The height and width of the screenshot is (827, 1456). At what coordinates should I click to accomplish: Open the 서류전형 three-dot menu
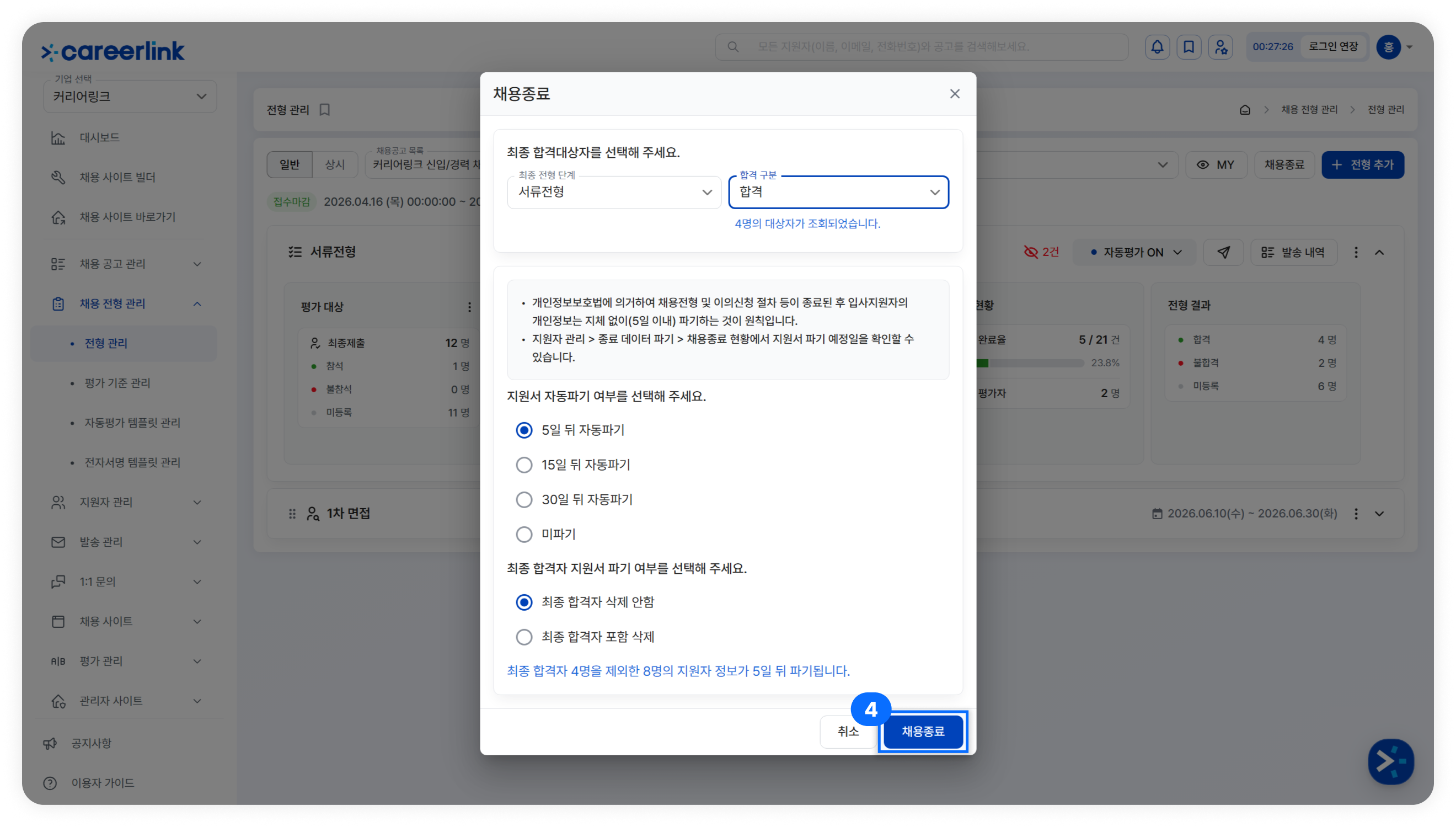[1356, 252]
